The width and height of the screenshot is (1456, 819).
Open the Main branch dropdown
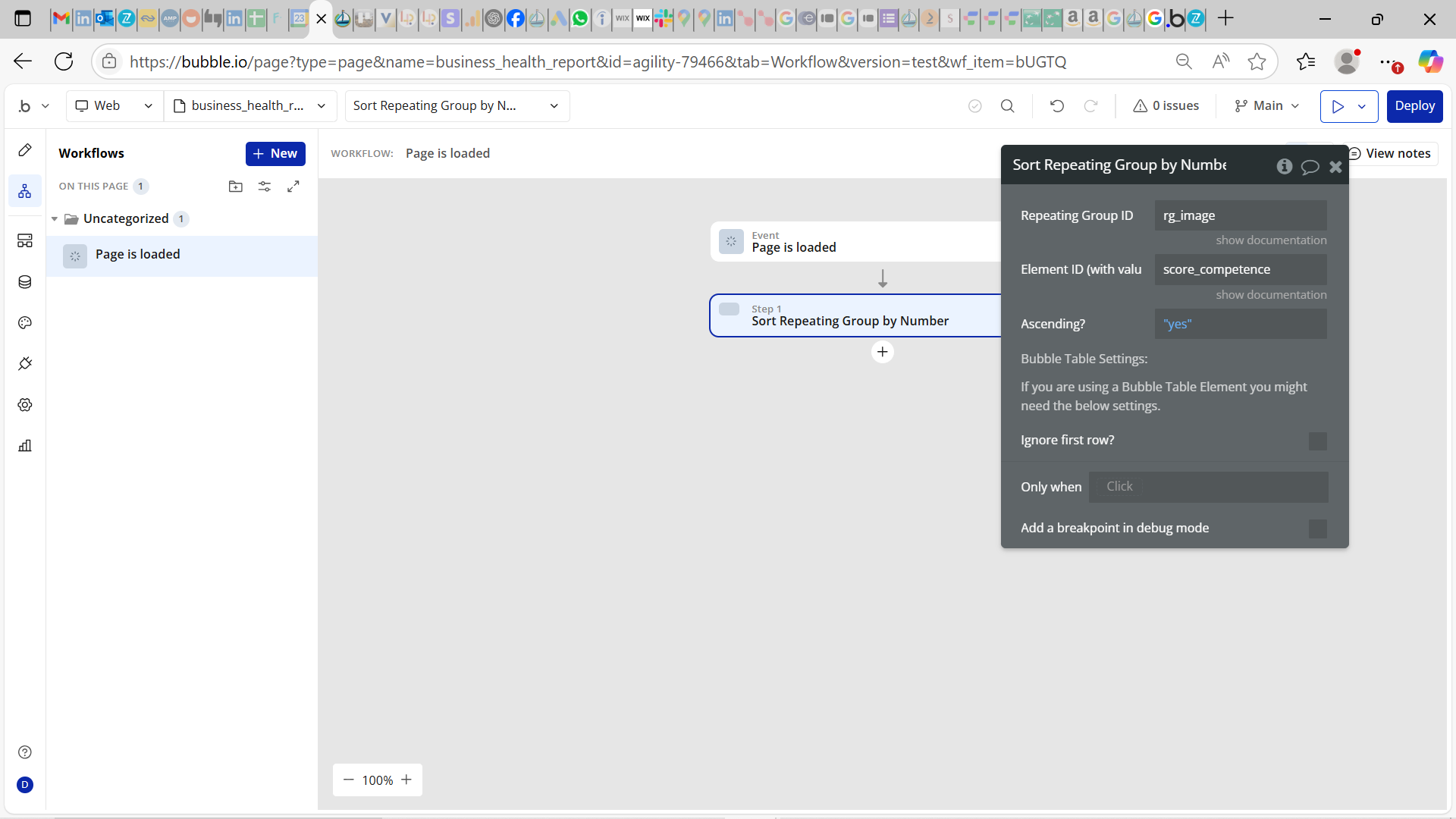(1266, 106)
